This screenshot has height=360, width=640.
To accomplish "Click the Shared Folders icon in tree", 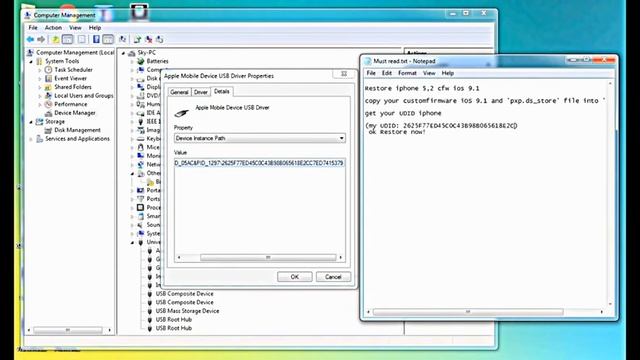I will pos(48,87).
